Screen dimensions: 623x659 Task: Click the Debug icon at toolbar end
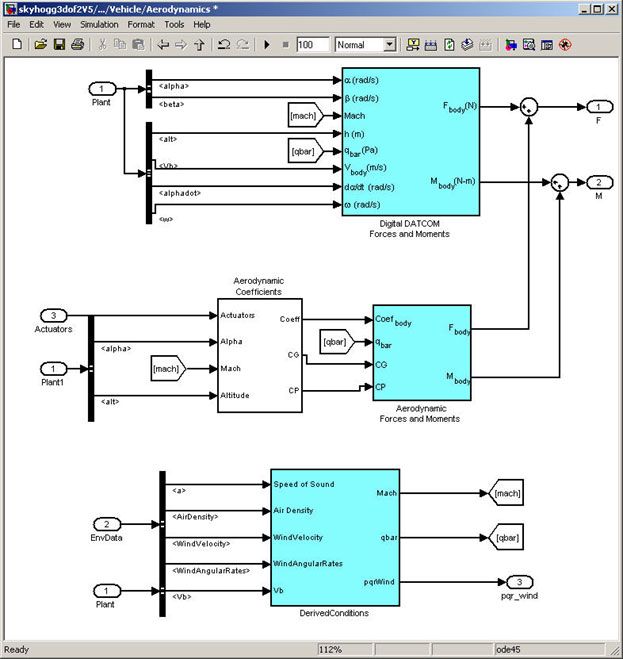pyautogui.click(x=565, y=45)
